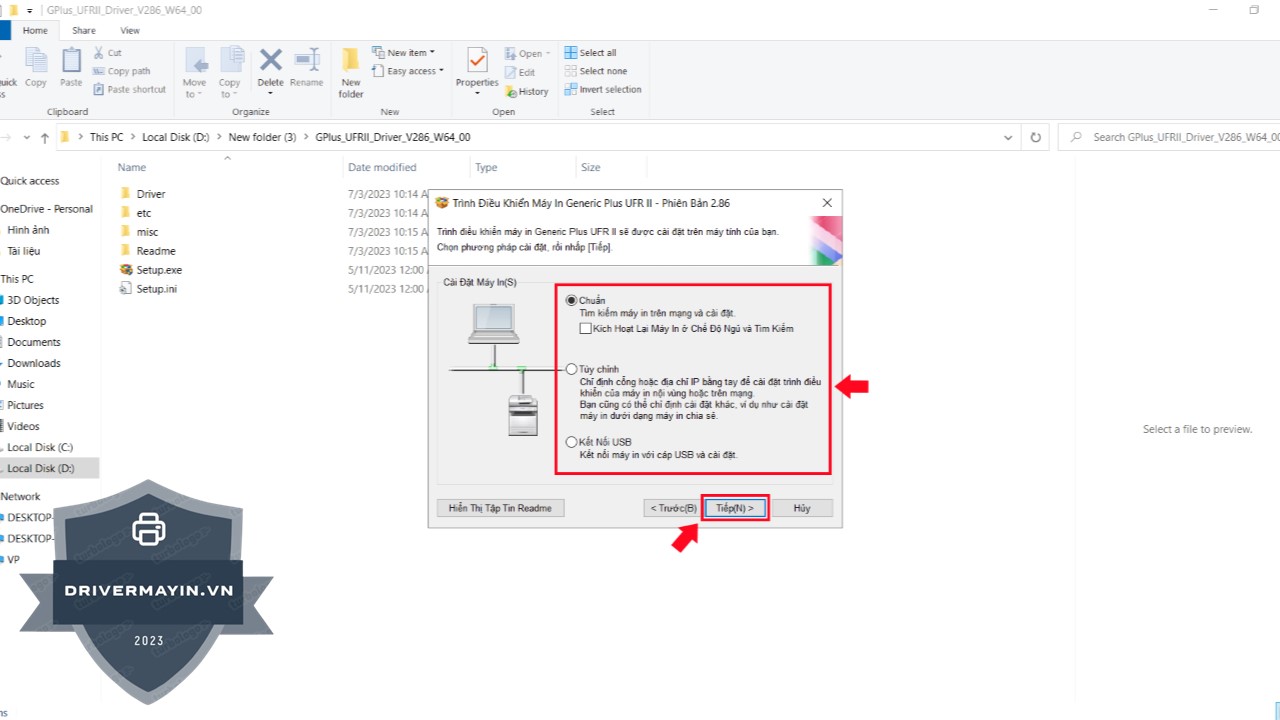Enable Kích Hoạt Lại Máy In checkbox
The width and height of the screenshot is (1280, 720).
click(585, 328)
